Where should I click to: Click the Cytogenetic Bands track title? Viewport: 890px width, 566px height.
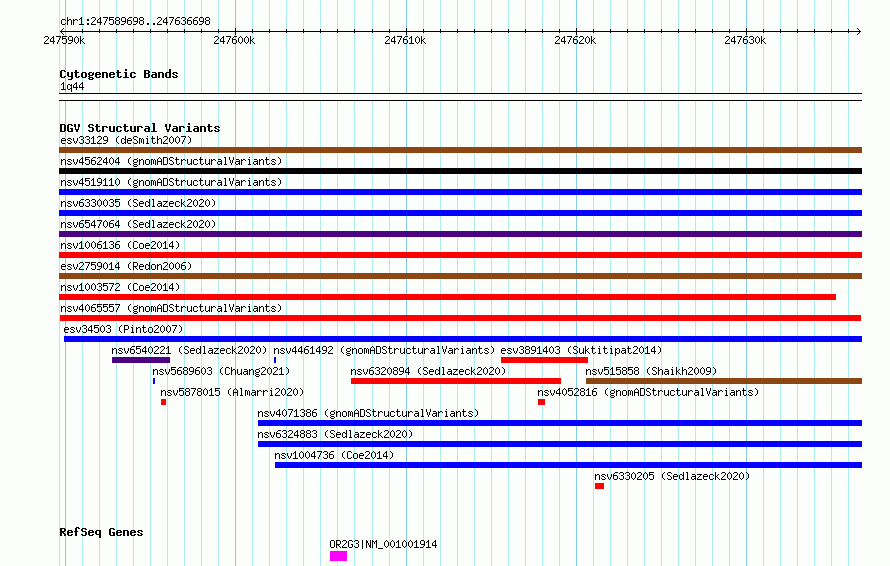(x=119, y=74)
